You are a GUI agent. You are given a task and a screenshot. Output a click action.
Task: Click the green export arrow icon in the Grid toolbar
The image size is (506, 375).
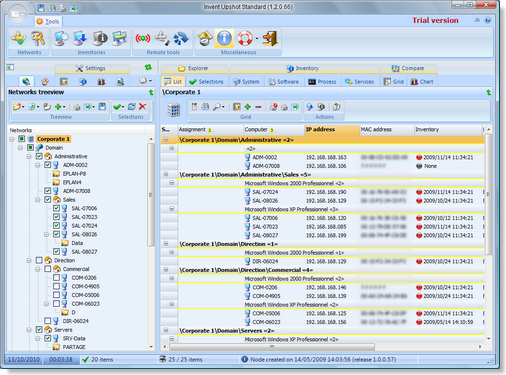coord(295,107)
